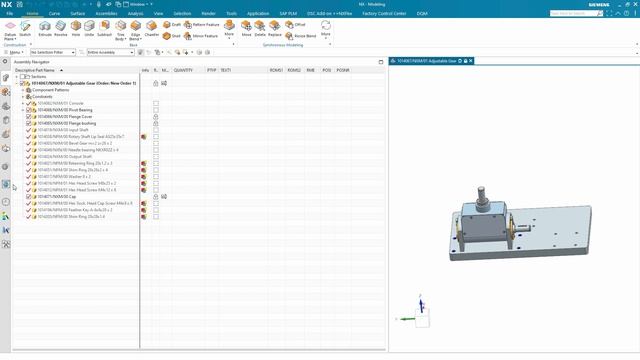Click the lock icon in Flange Cover row
The width and height of the screenshot is (640, 360).
[156, 117]
